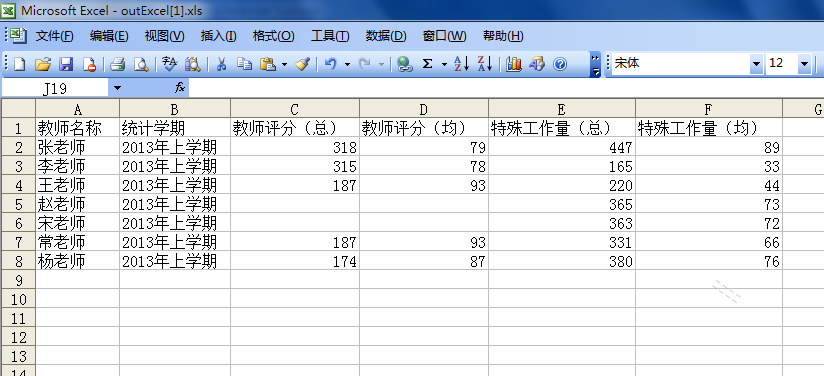Insert a hyperlink with globe icon
The width and height of the screenshot is (824, 376).
coord(404,64)
